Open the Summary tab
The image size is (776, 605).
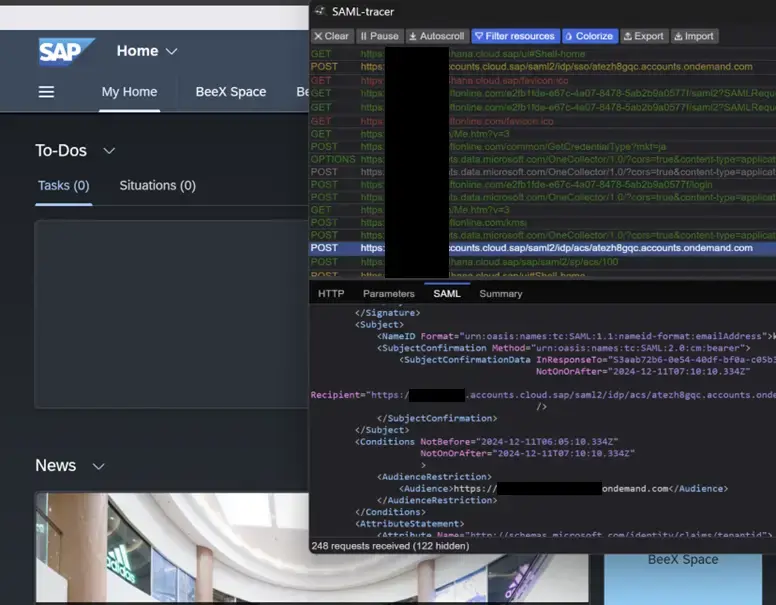pyautogui.click(x=500, y=294)
